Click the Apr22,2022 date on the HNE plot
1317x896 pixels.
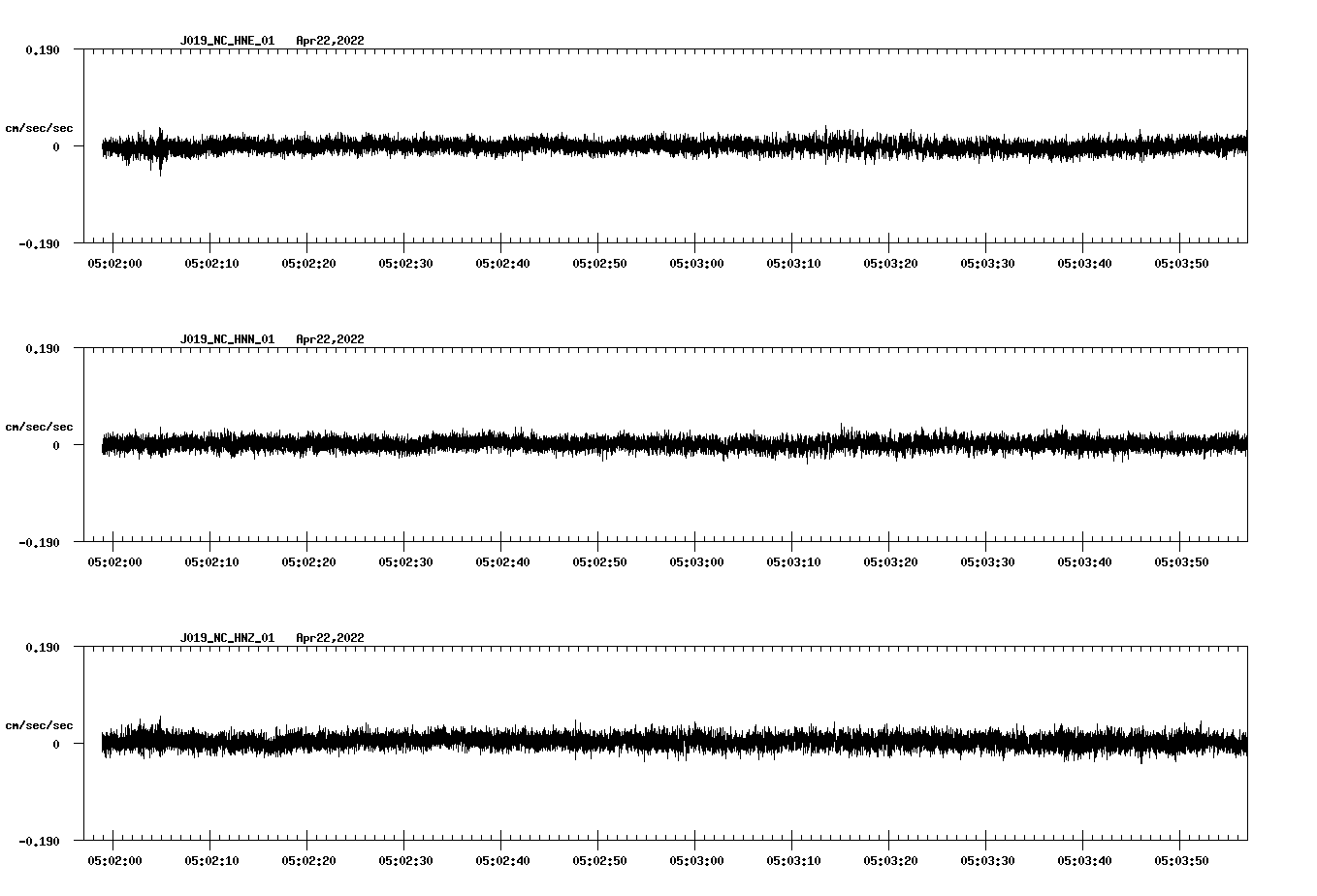click(330, 41)
